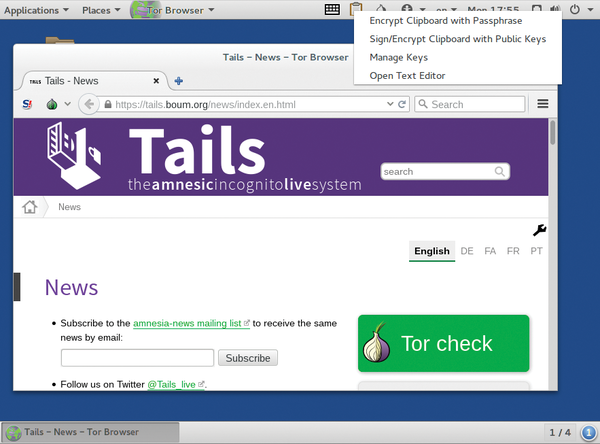Click the wrench icon above language links
This screenshot has width=600, height=444.
tap(540, 230)
